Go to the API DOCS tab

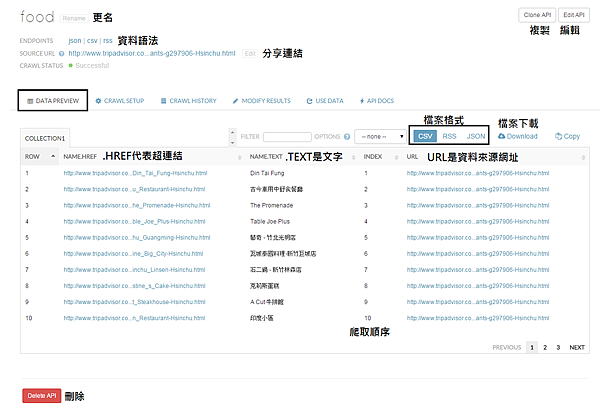click(x=377, y=101)
